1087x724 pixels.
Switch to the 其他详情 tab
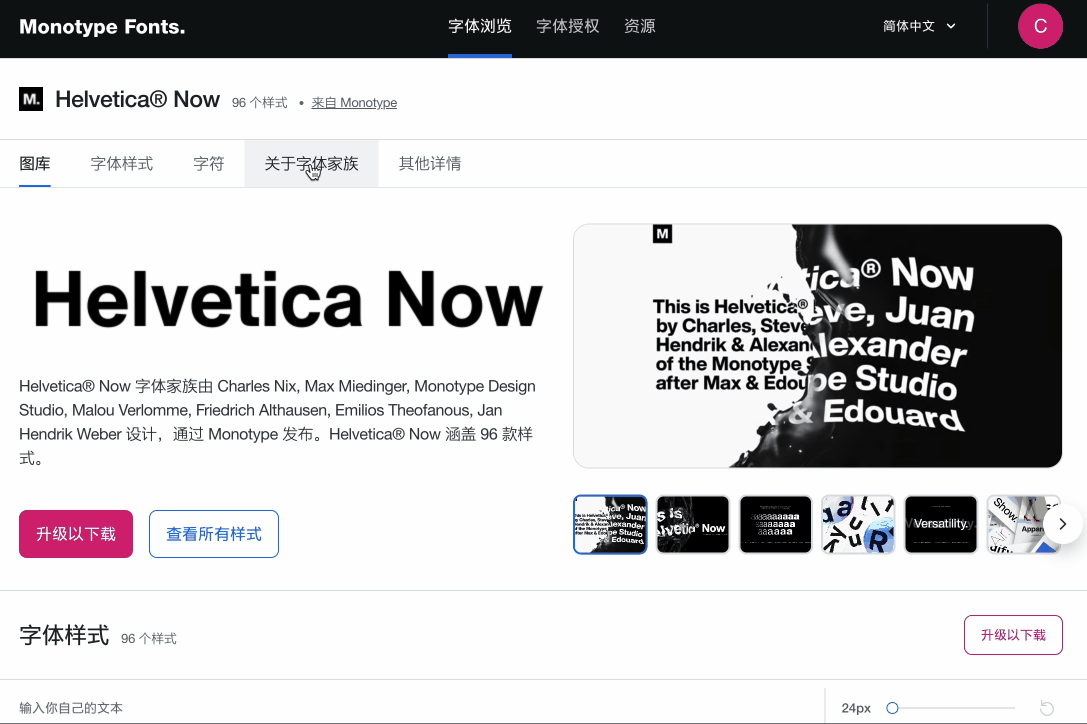[x=430, y=164]
